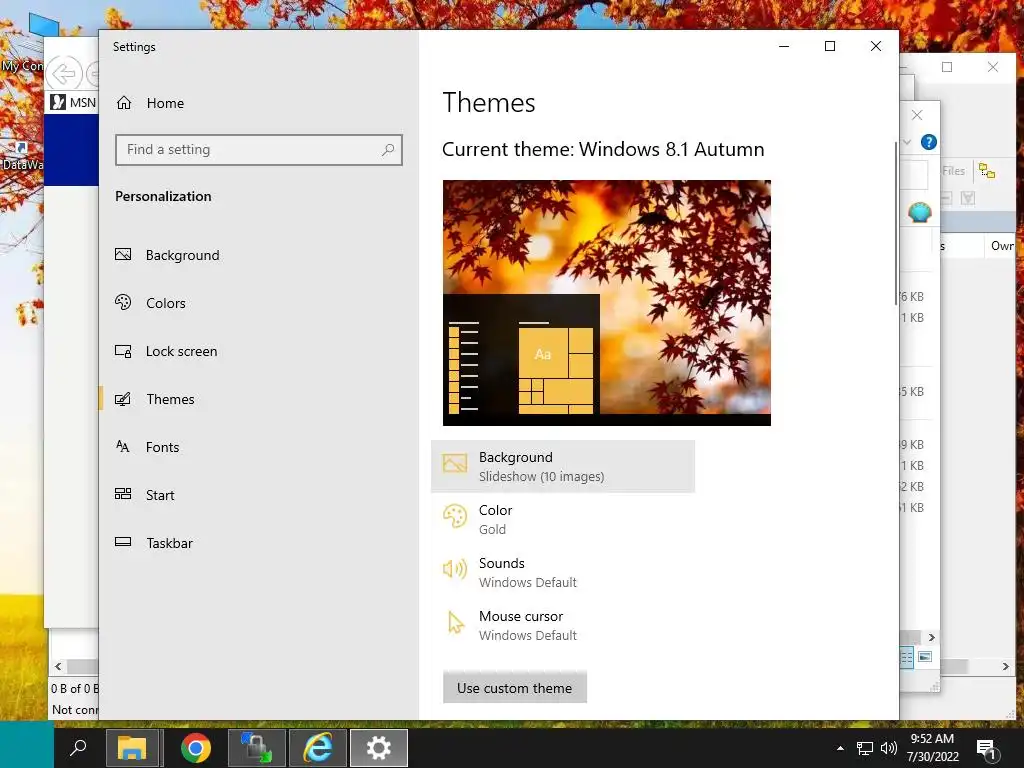Expand the chevron next to help icon
This screenshot has height=768, width=1024.
[907, 142]
